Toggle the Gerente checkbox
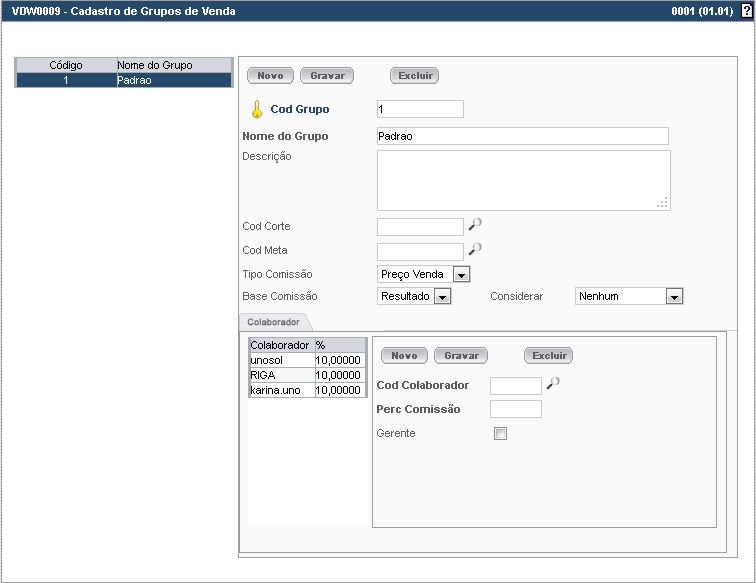Screen dimensions: 756x583 pyautogui.click(x=501, y=433)
